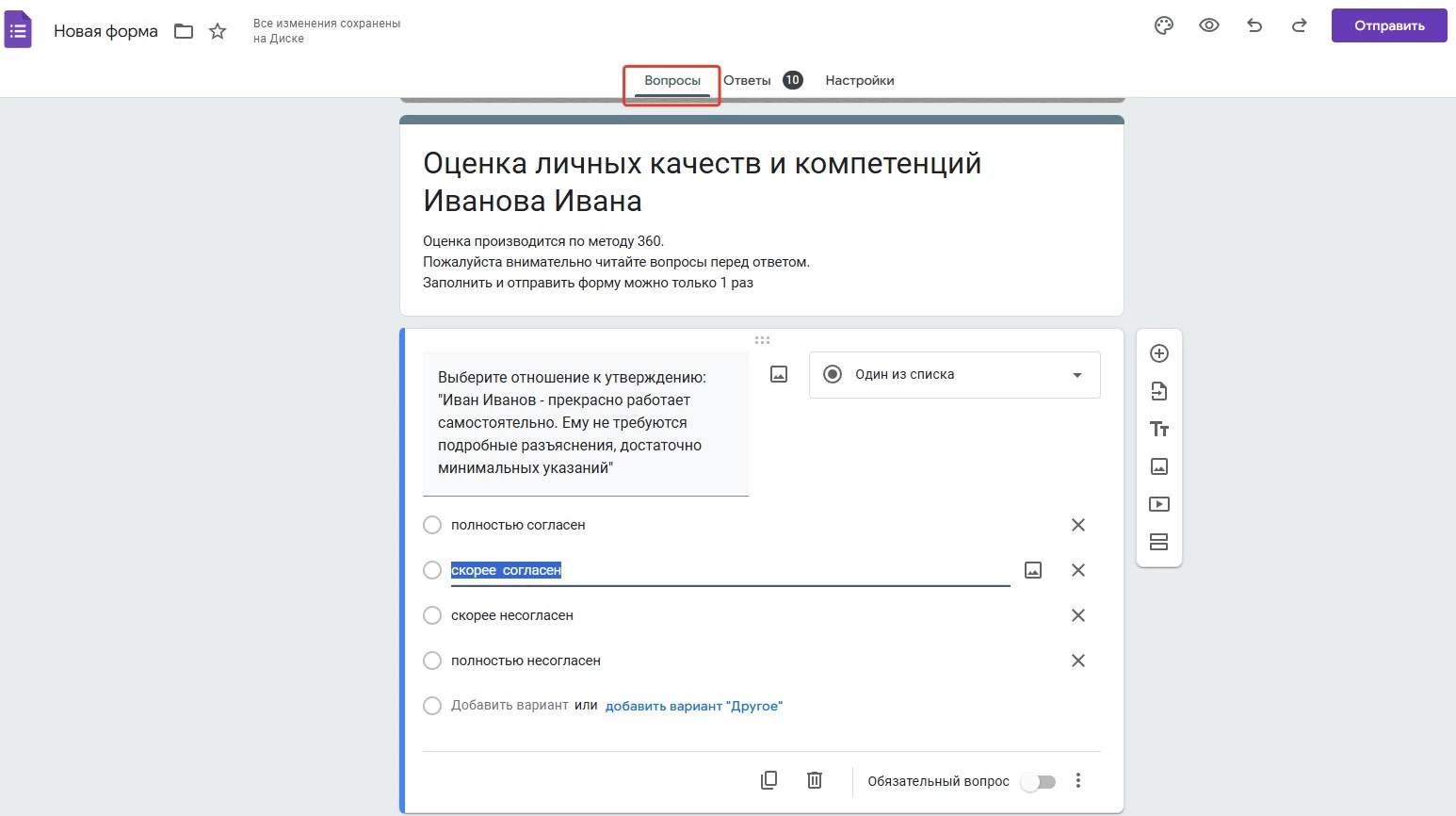This screenshot has height=816, width=1456.
Task: Select radio button for "скорее согласен"
Action: pyautogui.click(x=432, y=570)
